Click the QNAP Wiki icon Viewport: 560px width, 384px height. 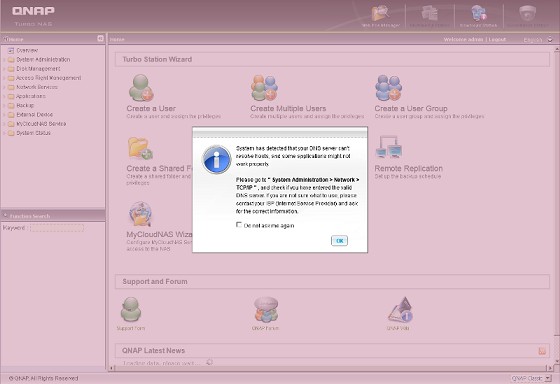tap(401, 309)
